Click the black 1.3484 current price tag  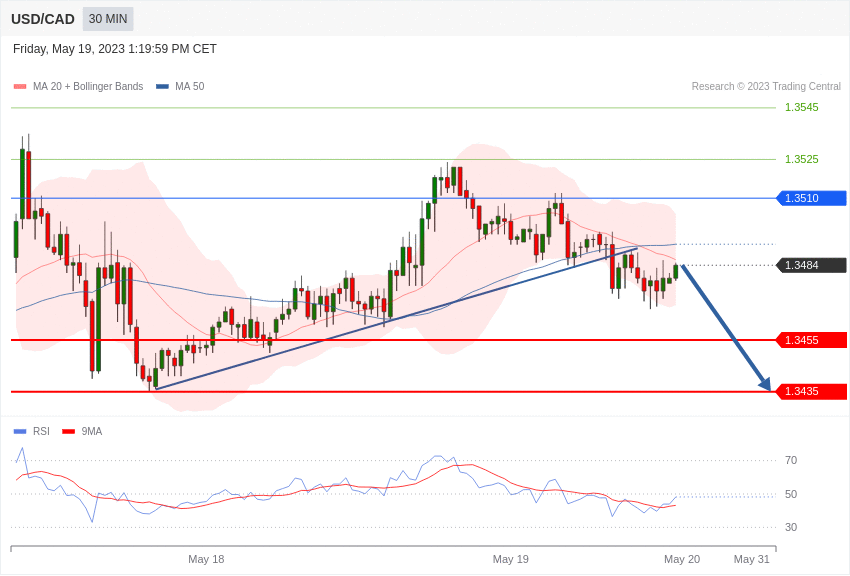[812, 265]
